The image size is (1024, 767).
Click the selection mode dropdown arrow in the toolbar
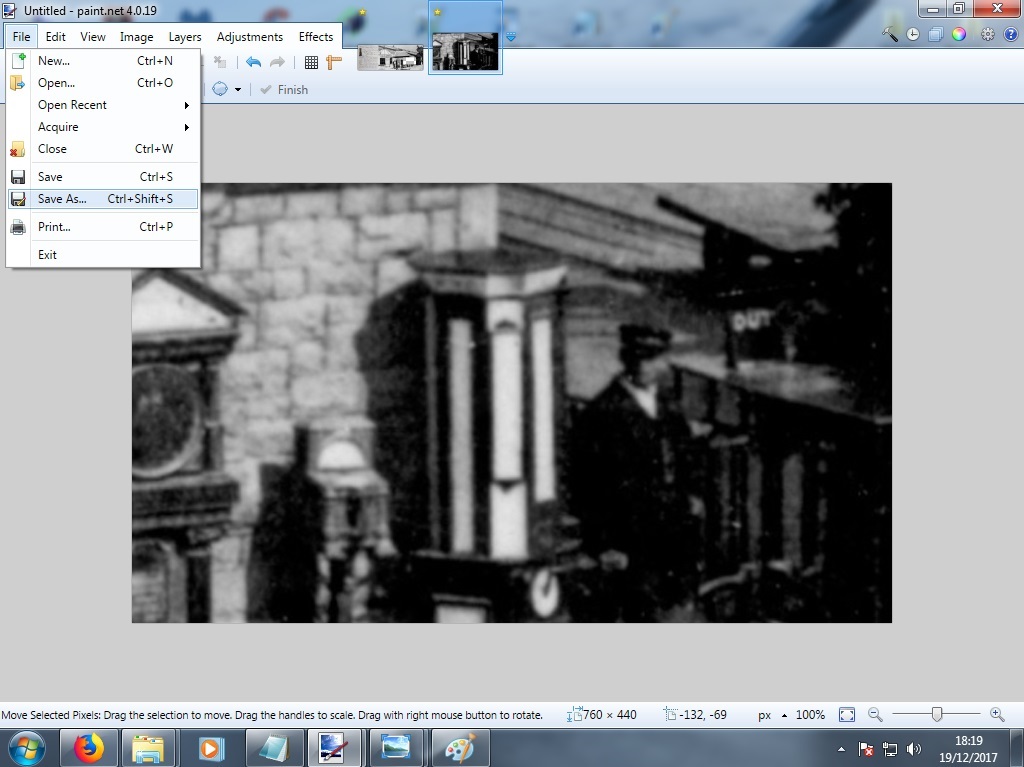tap(238, 89)
